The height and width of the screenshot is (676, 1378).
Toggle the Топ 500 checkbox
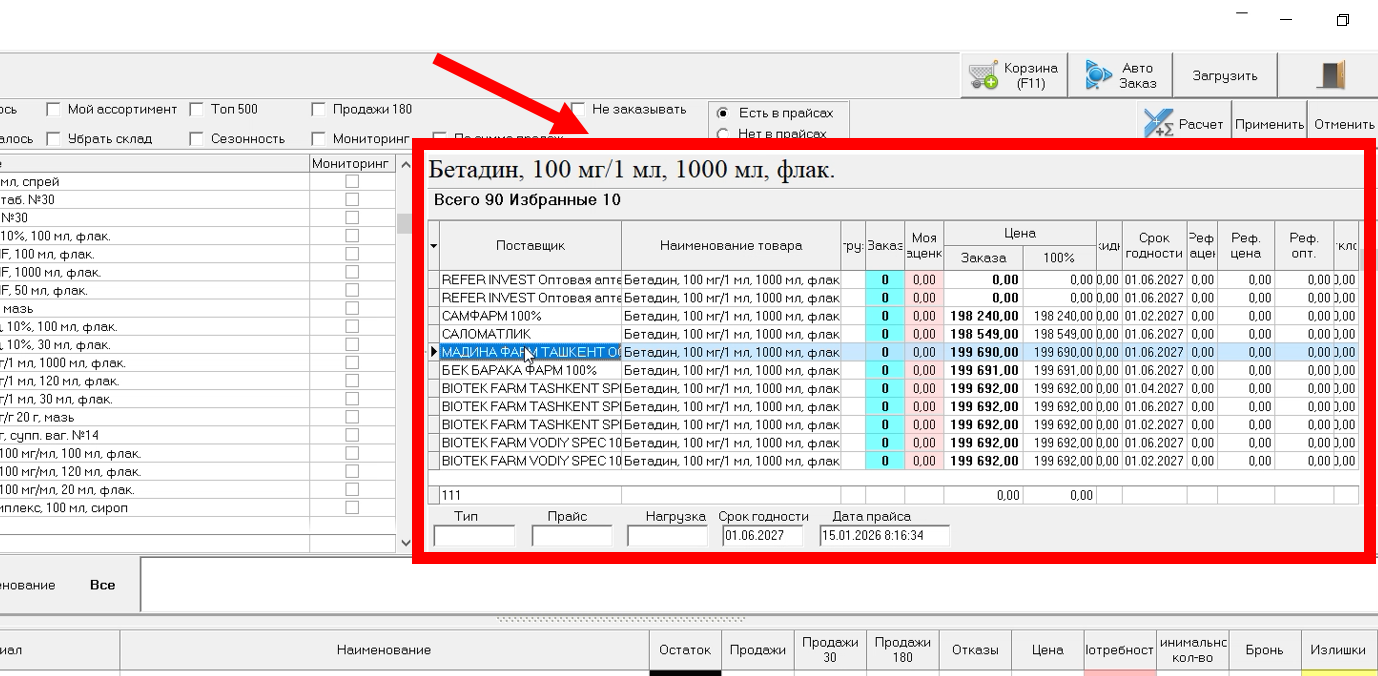tap(197, 110)
